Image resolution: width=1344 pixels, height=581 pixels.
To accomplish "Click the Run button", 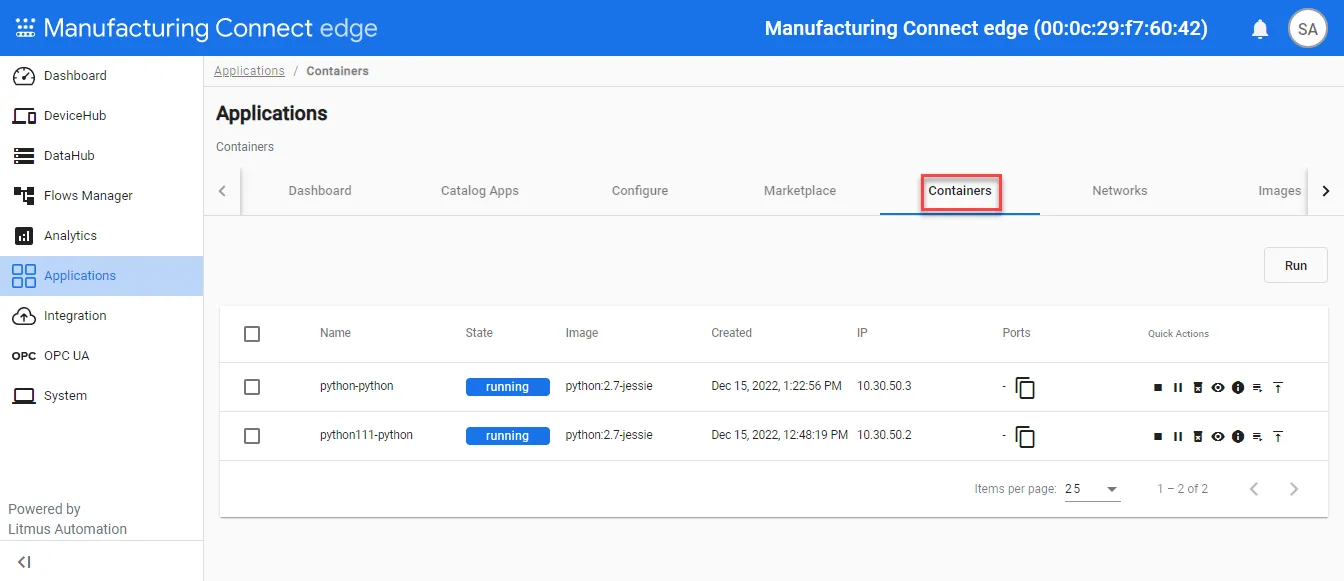I will pos(1296,266).
